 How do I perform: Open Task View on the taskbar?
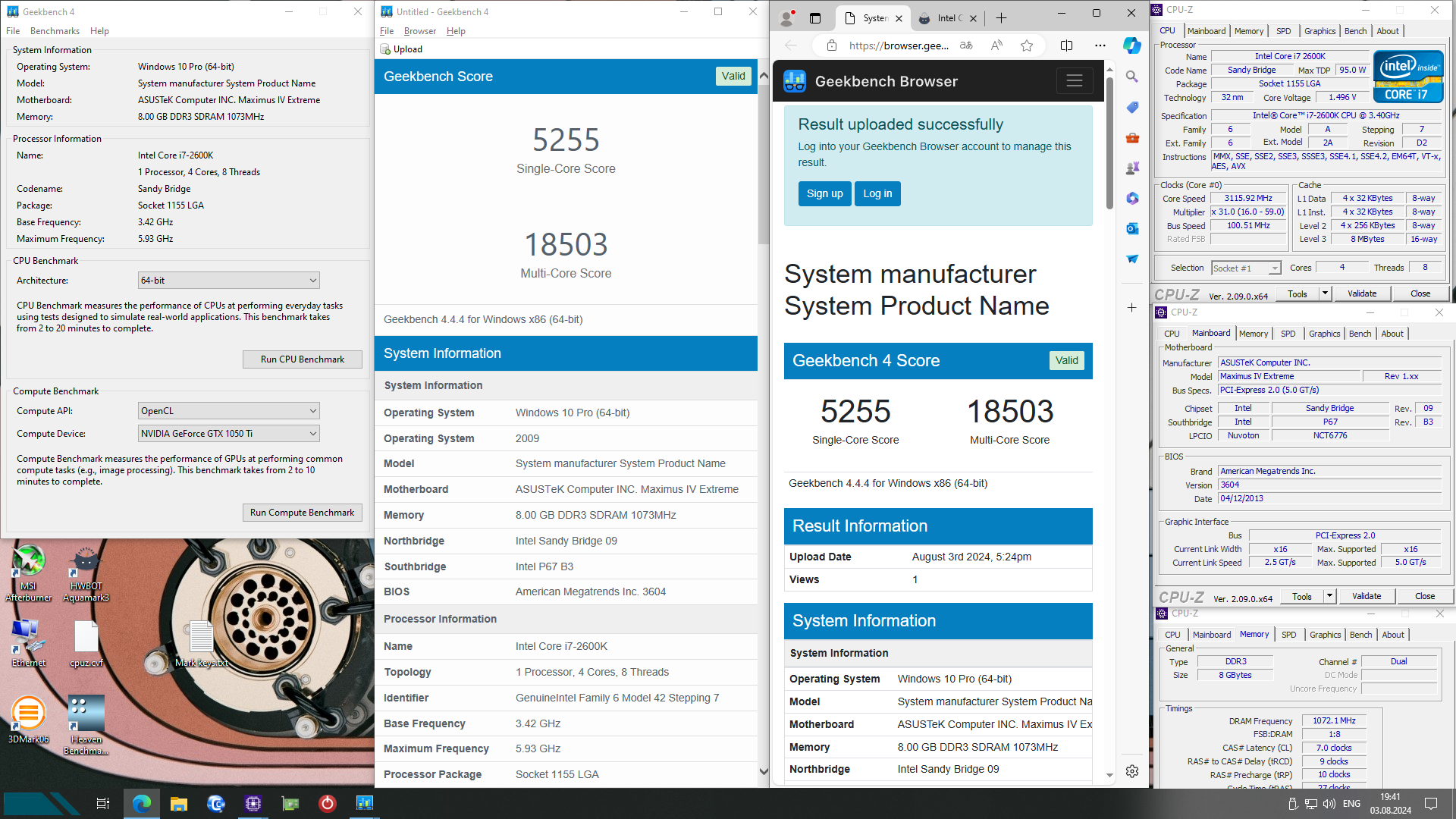(x=102, y=803)
